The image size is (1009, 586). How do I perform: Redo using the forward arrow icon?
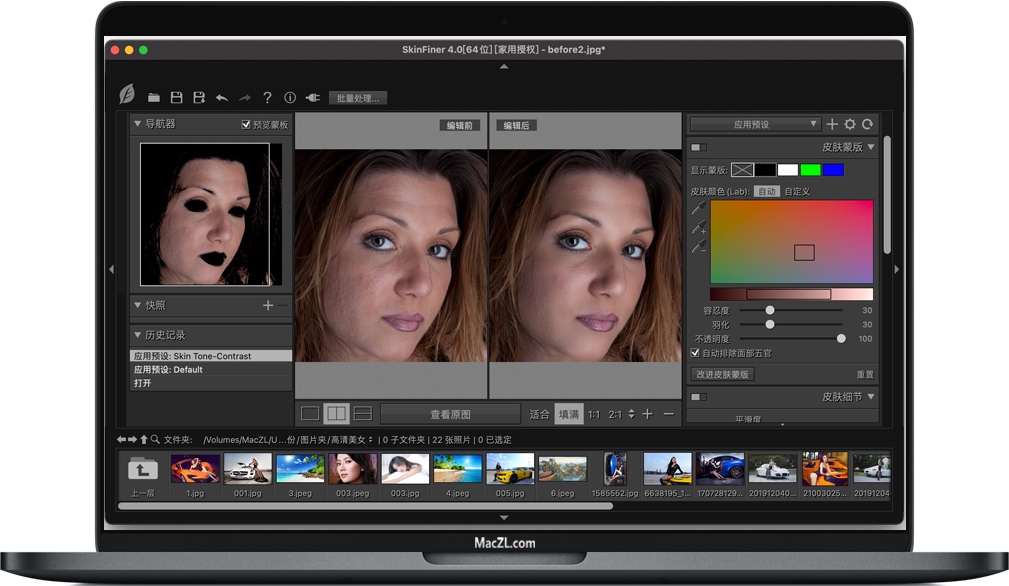click(244, 97)
